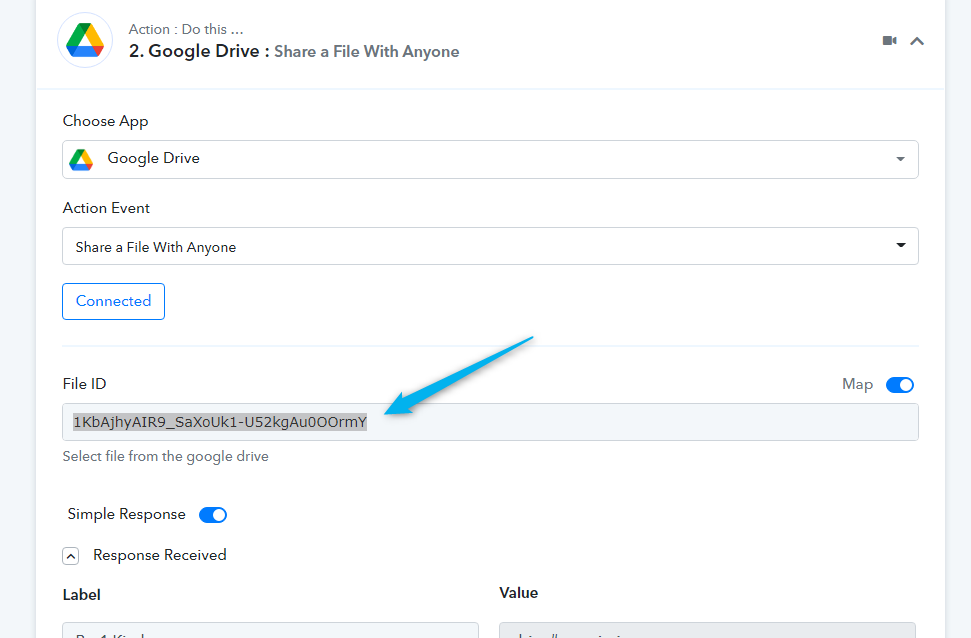The image size is (971, 638).
Task: Click the Map label beside the switch
Action: click(x=857, y=384)
